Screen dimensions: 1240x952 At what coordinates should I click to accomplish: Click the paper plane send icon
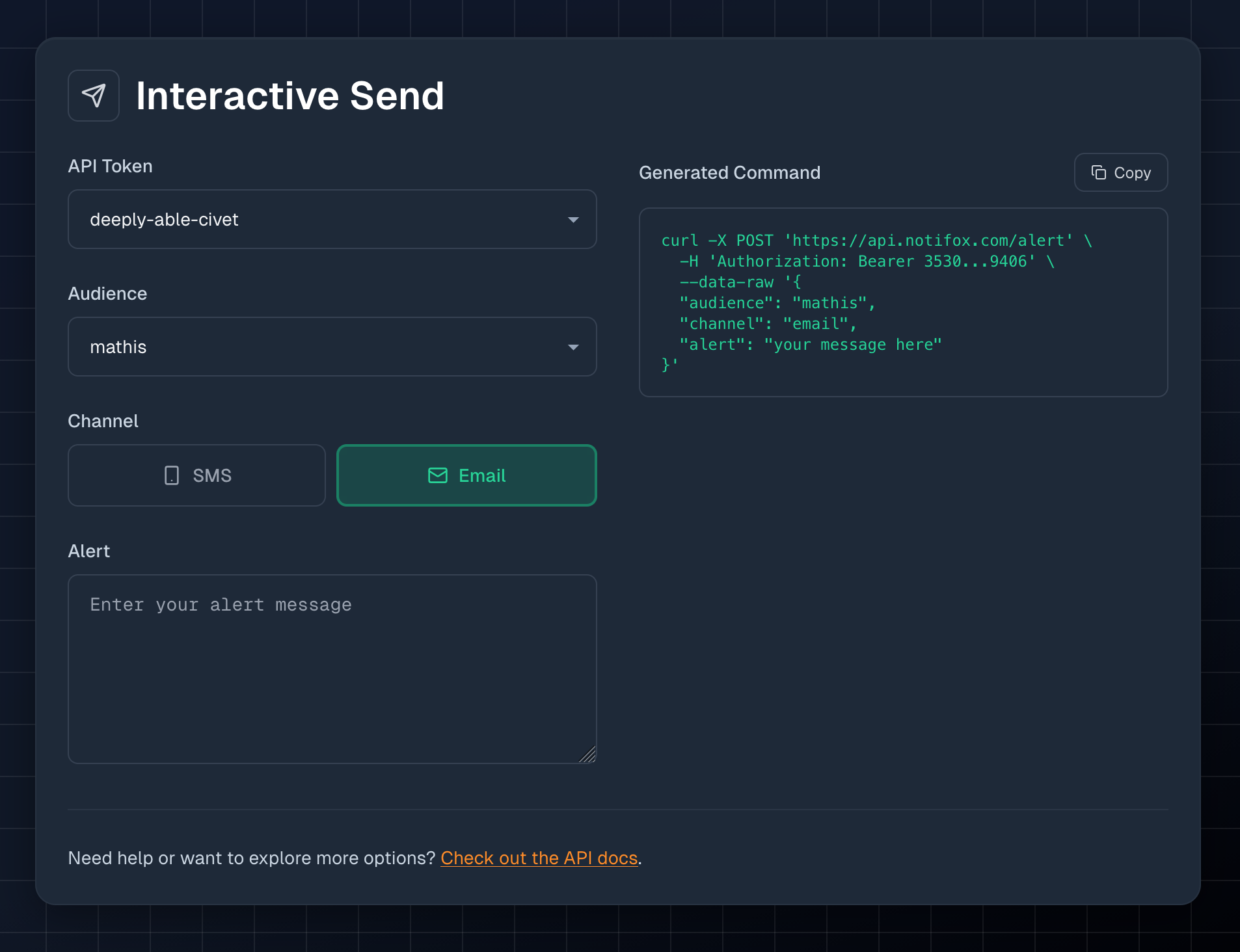[x=94, y=95]
